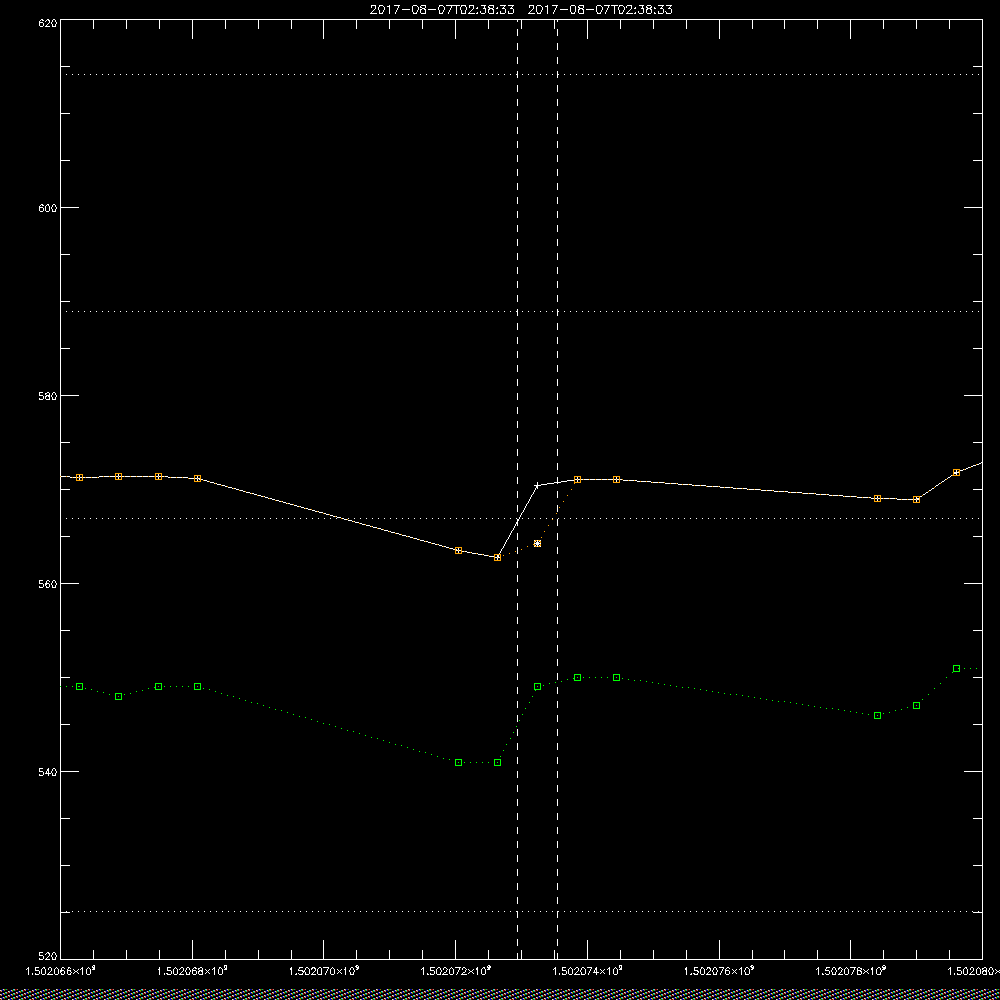Click the 540 y-axis label
The width and height of the screenshot is (1000, 1000).
point(48,772)
